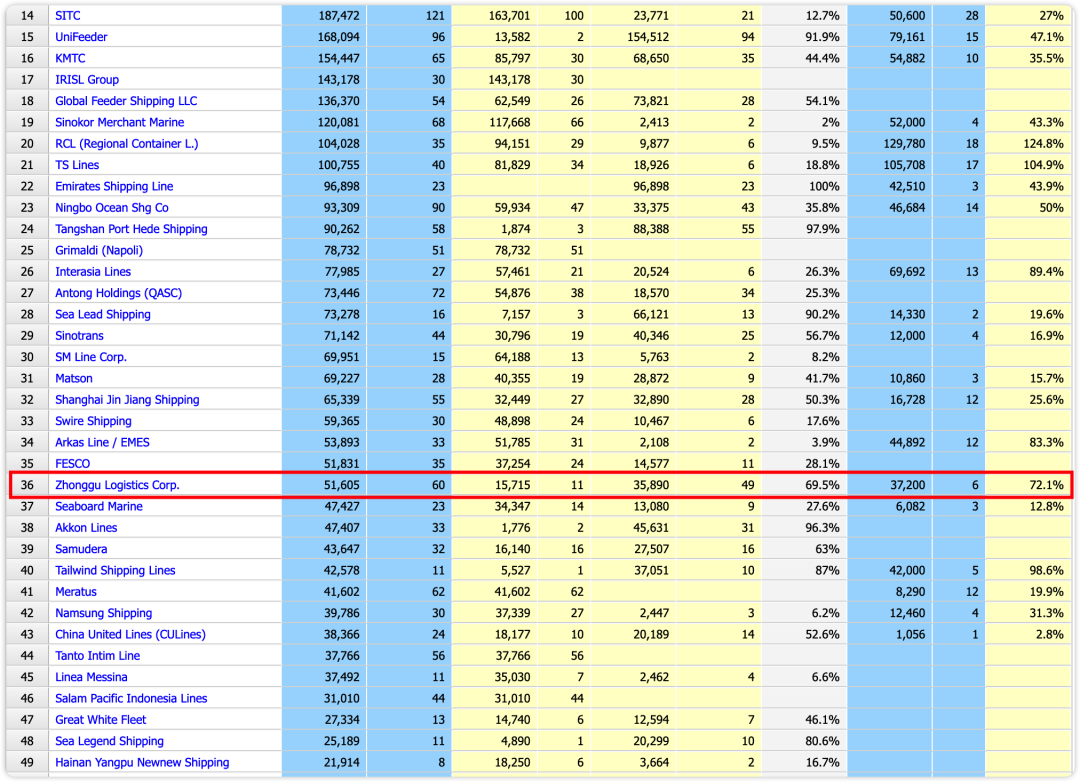Click the Matson carrier link
Screen dimensions: 1080x782
tap(74, 378)
